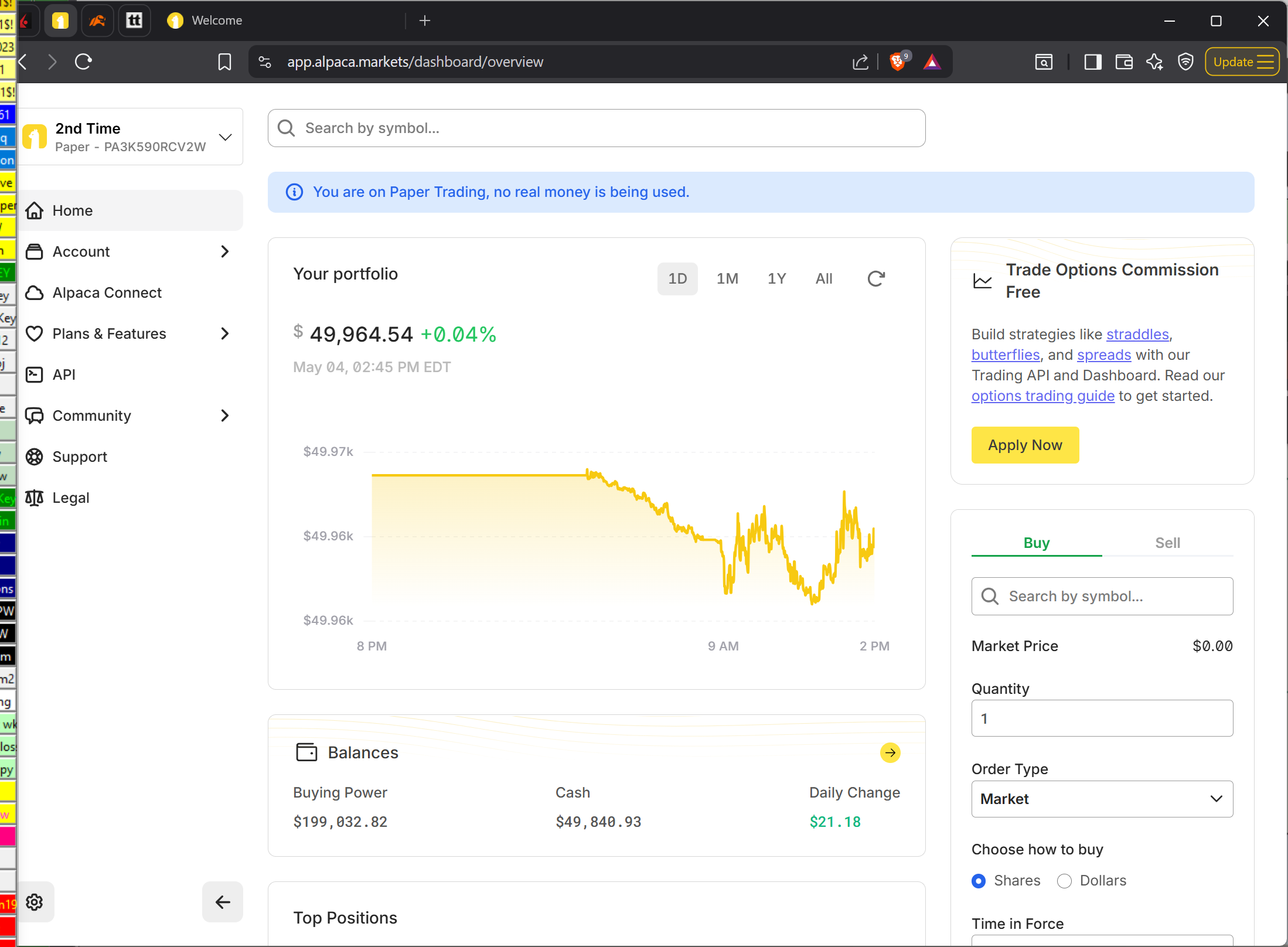The width and height of the screenshot is (1288, 947).
Task: Click the Home icon in sidebar
Action: click(x=35, y=210)
